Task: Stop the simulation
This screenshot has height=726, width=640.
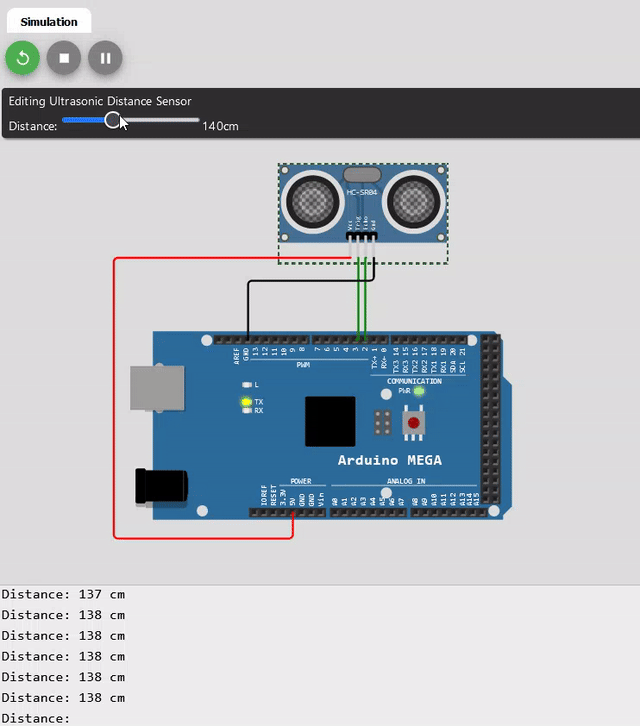Action: (x=64, y=58)
